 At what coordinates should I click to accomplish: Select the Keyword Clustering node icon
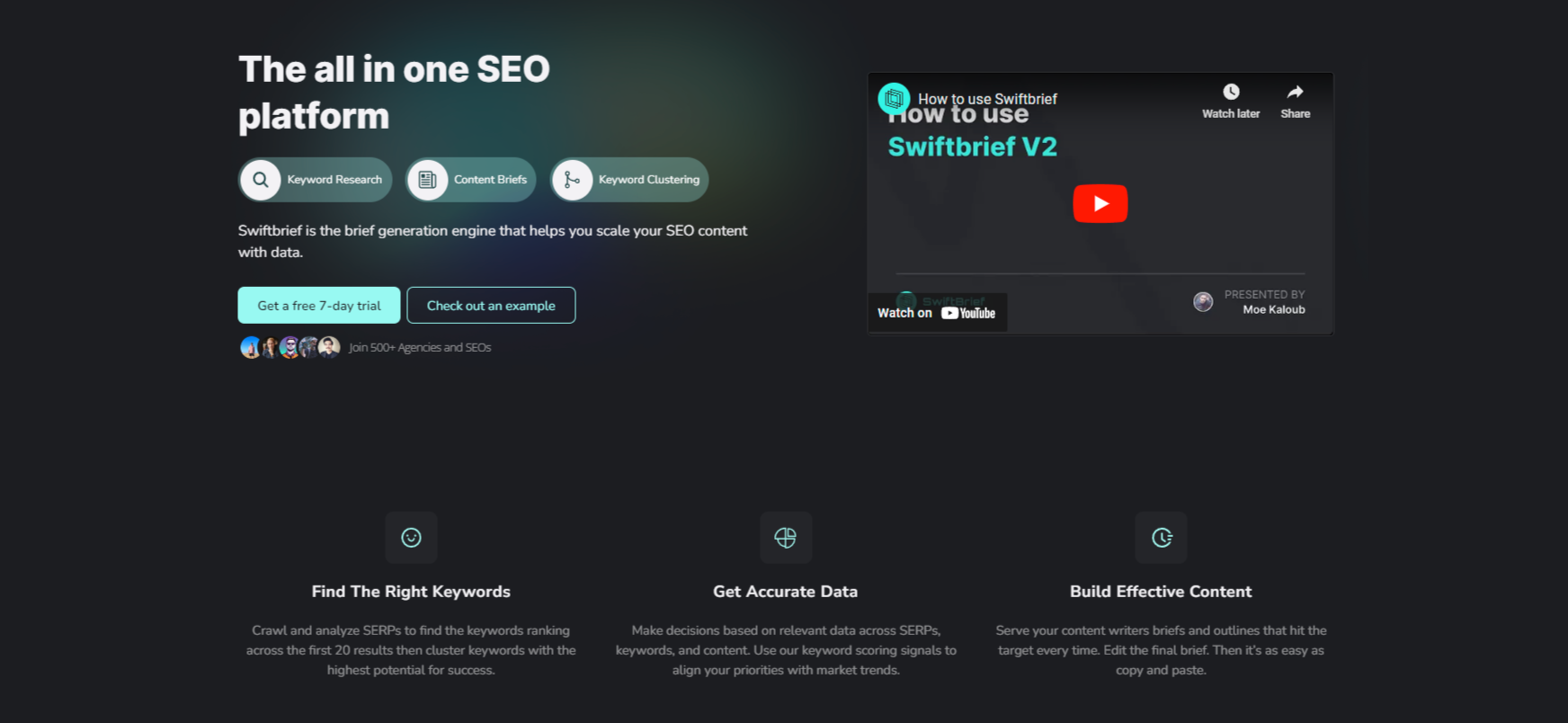tap(573, 179)
